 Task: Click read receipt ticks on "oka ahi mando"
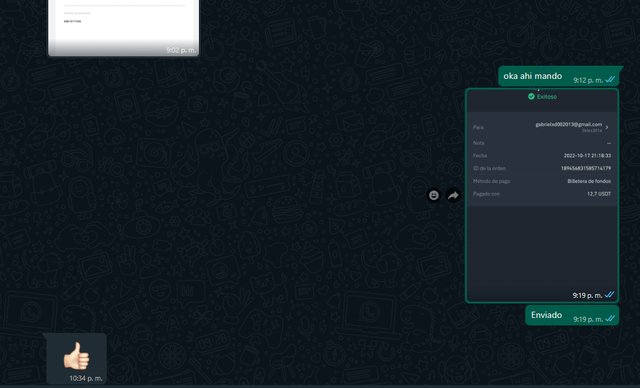click(x=610, y=80)
